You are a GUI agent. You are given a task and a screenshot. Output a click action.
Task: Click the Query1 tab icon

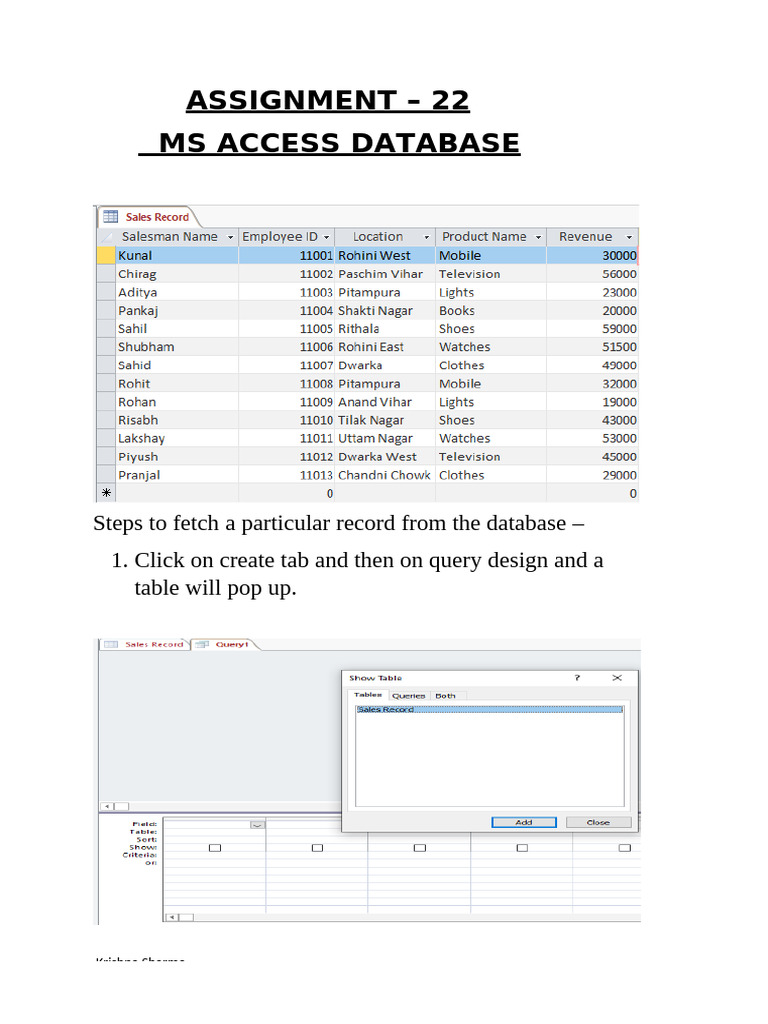(202, 645)
